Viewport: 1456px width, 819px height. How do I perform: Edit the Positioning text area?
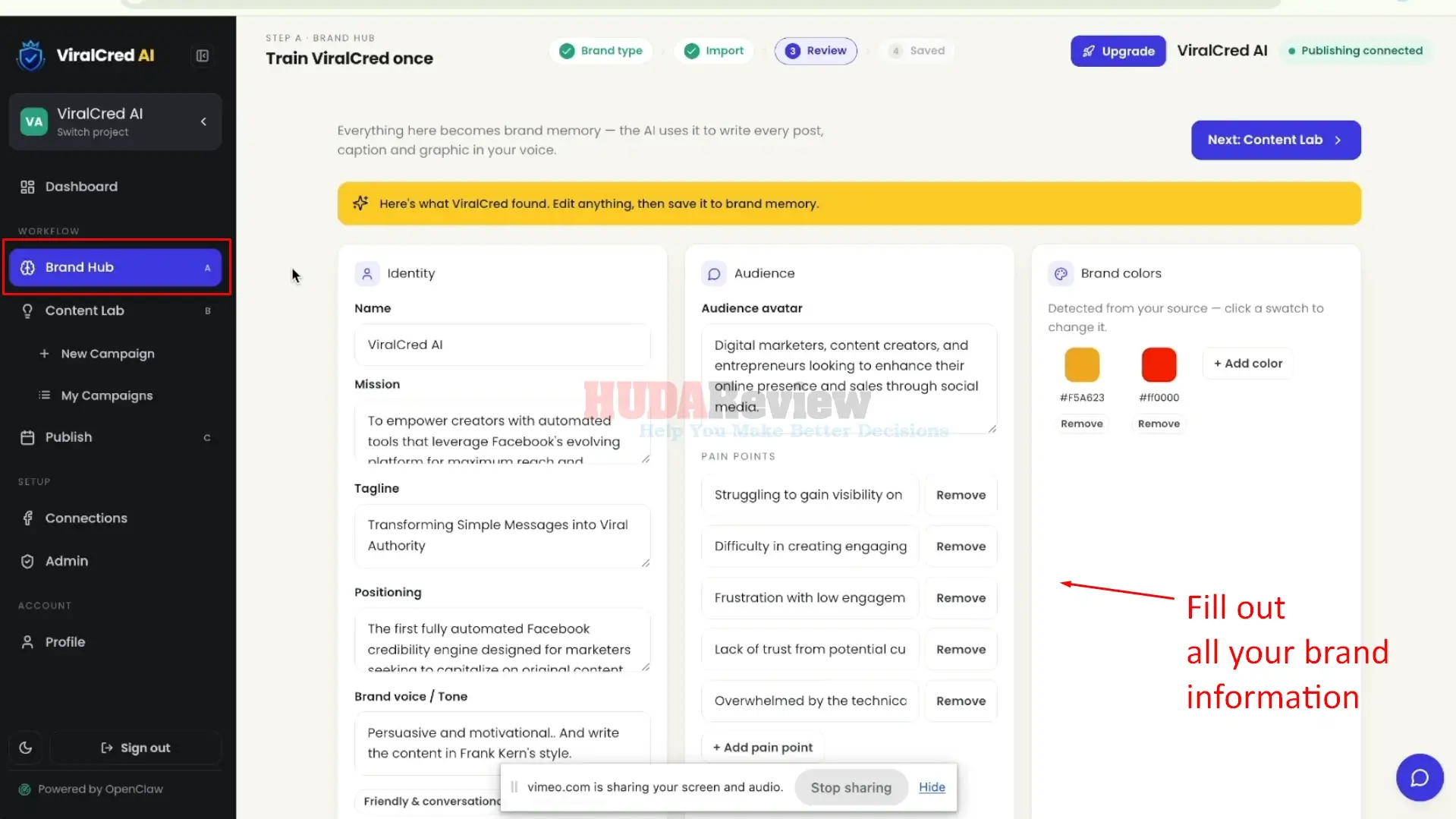(502, 639)
